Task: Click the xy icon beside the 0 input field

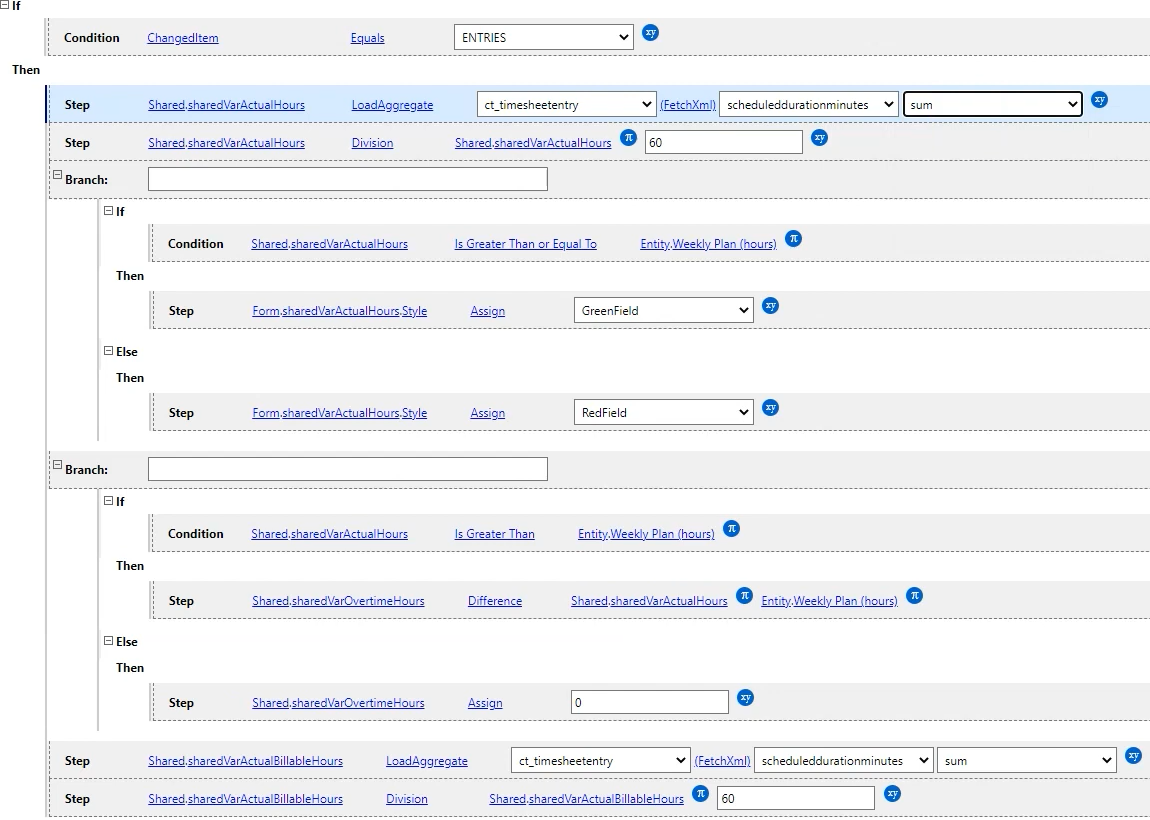Action: coord(745,698)
